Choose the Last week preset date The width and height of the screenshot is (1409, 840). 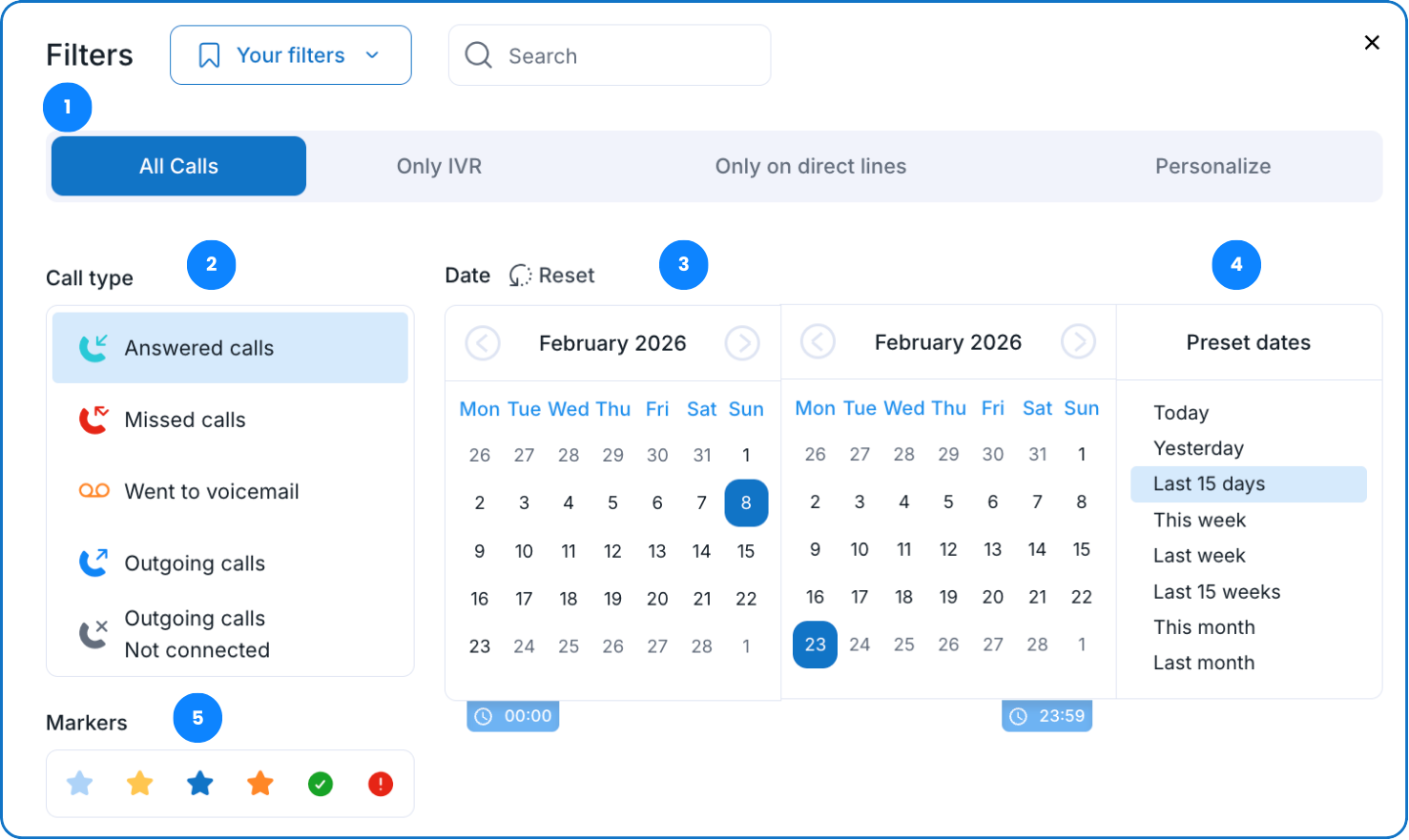point(1199,556)
